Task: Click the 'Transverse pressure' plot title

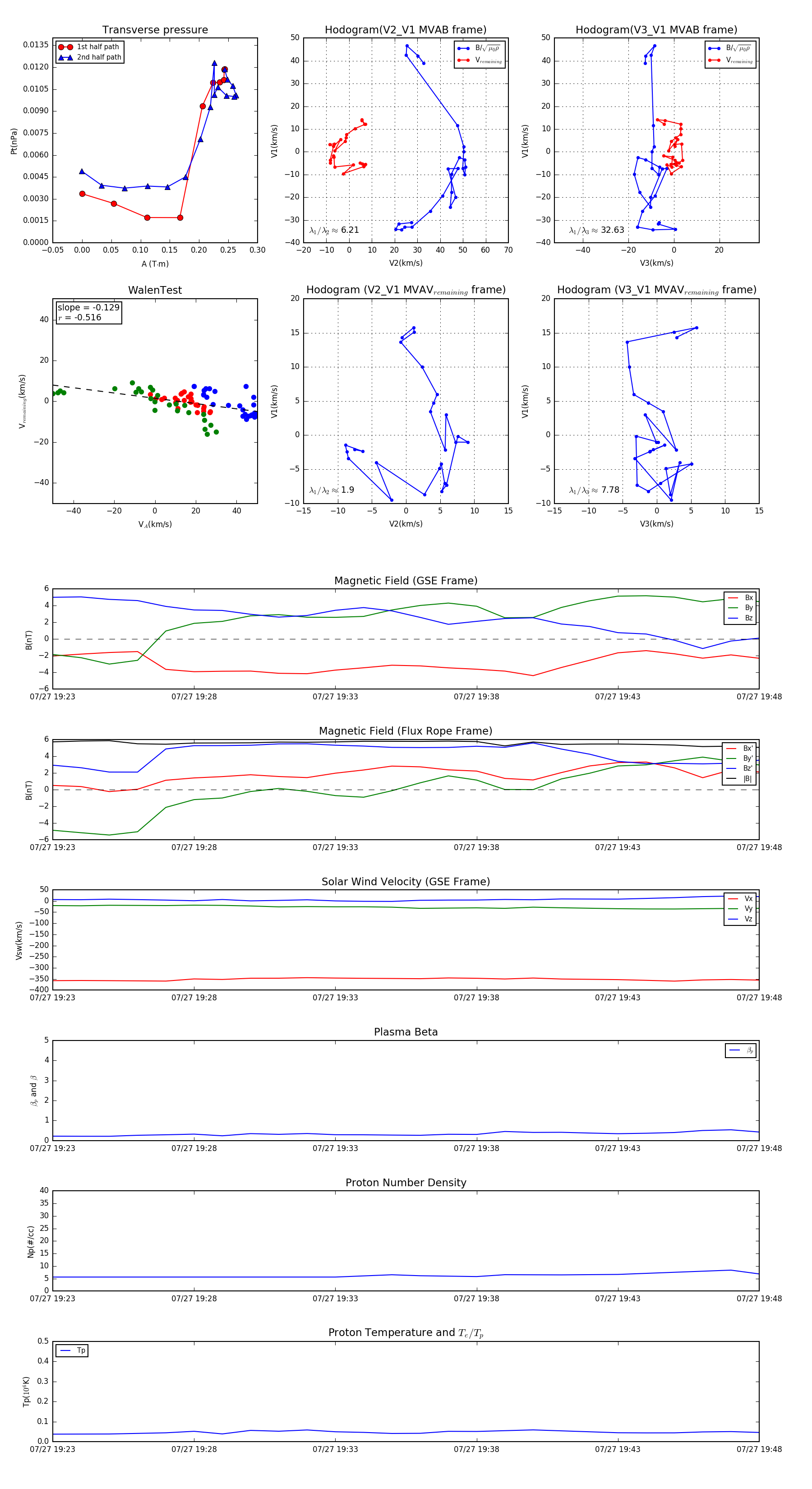Action: pos(155,30)
